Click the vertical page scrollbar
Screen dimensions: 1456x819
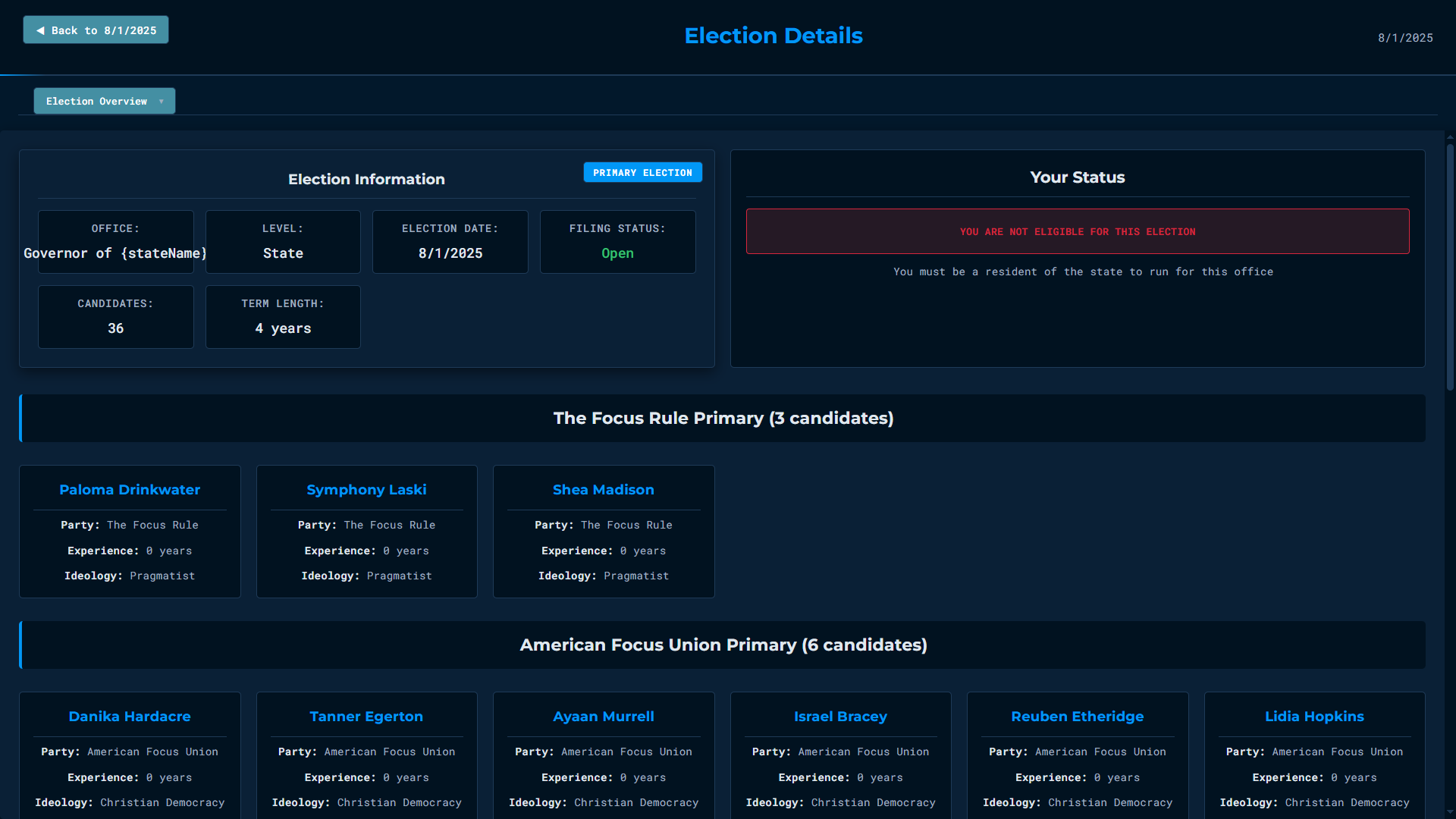coord(1449,265)
